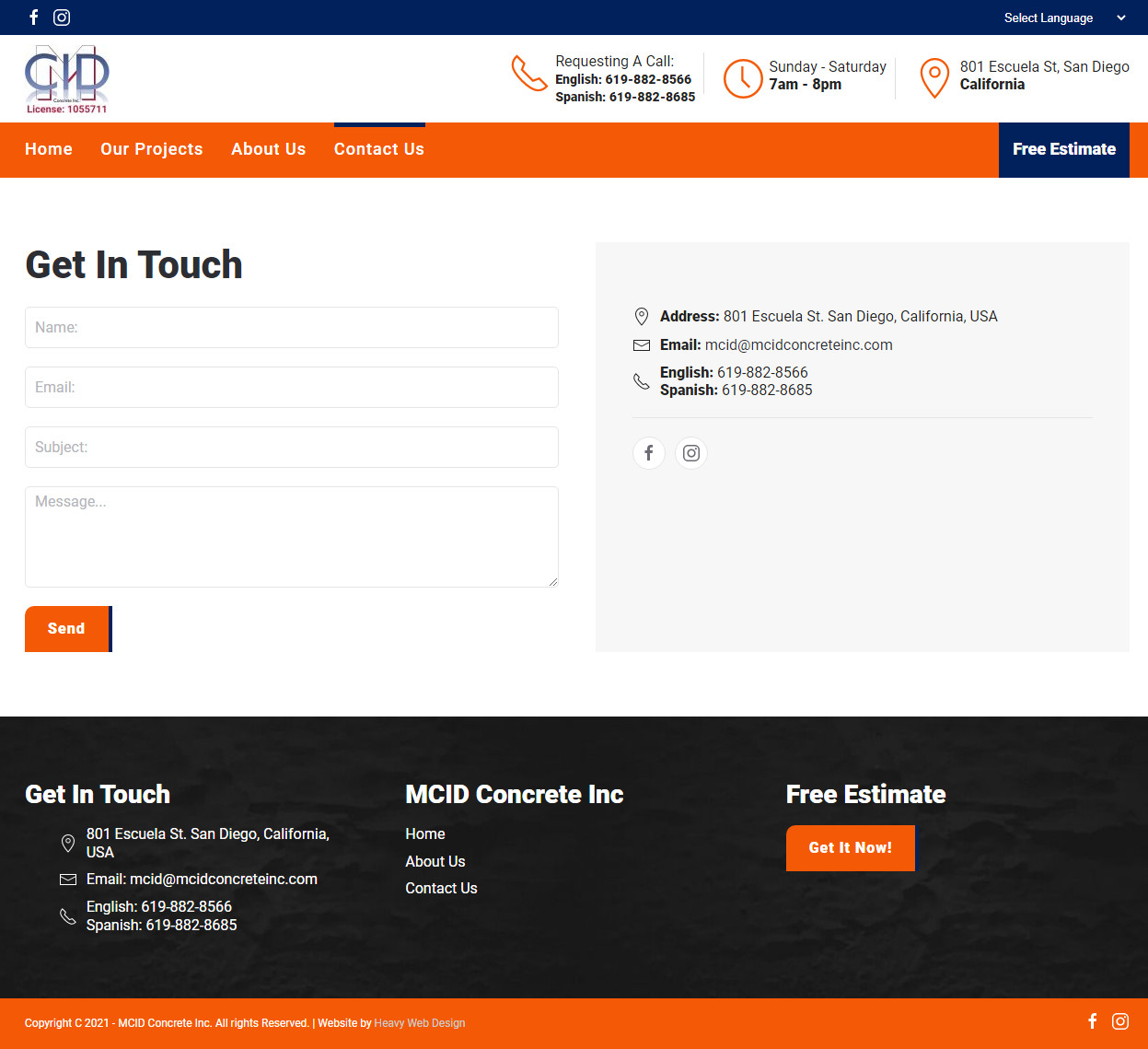1148x1049 pixels.
Task: Open the Heavy Web Design link
Action: pos(420,1023)
